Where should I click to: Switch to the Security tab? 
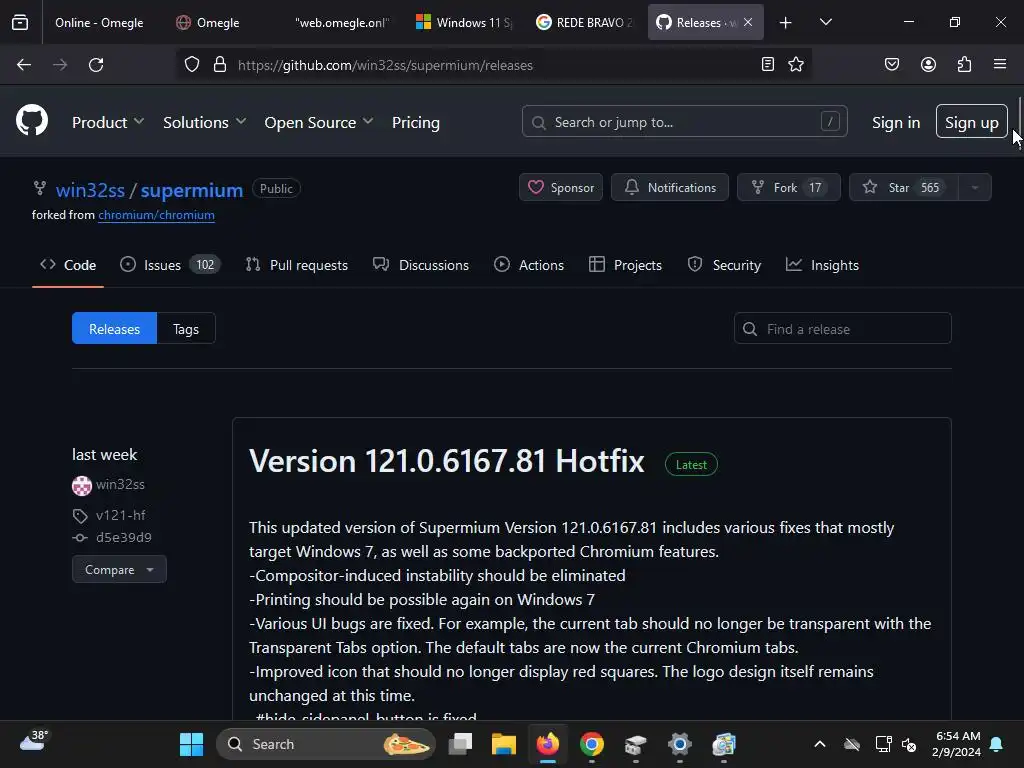coord(724,265)
